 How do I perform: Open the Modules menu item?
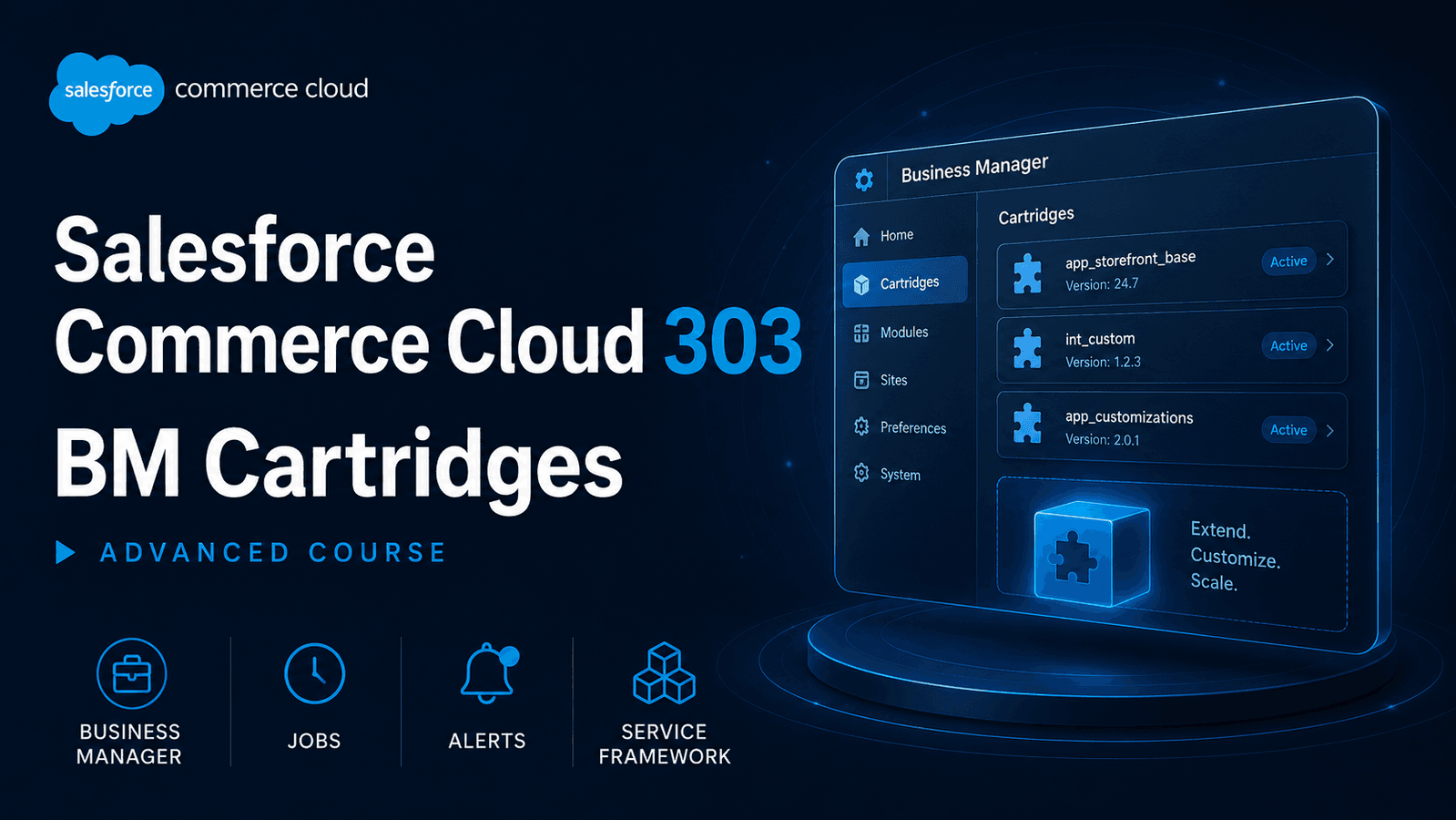click(904, 333)
